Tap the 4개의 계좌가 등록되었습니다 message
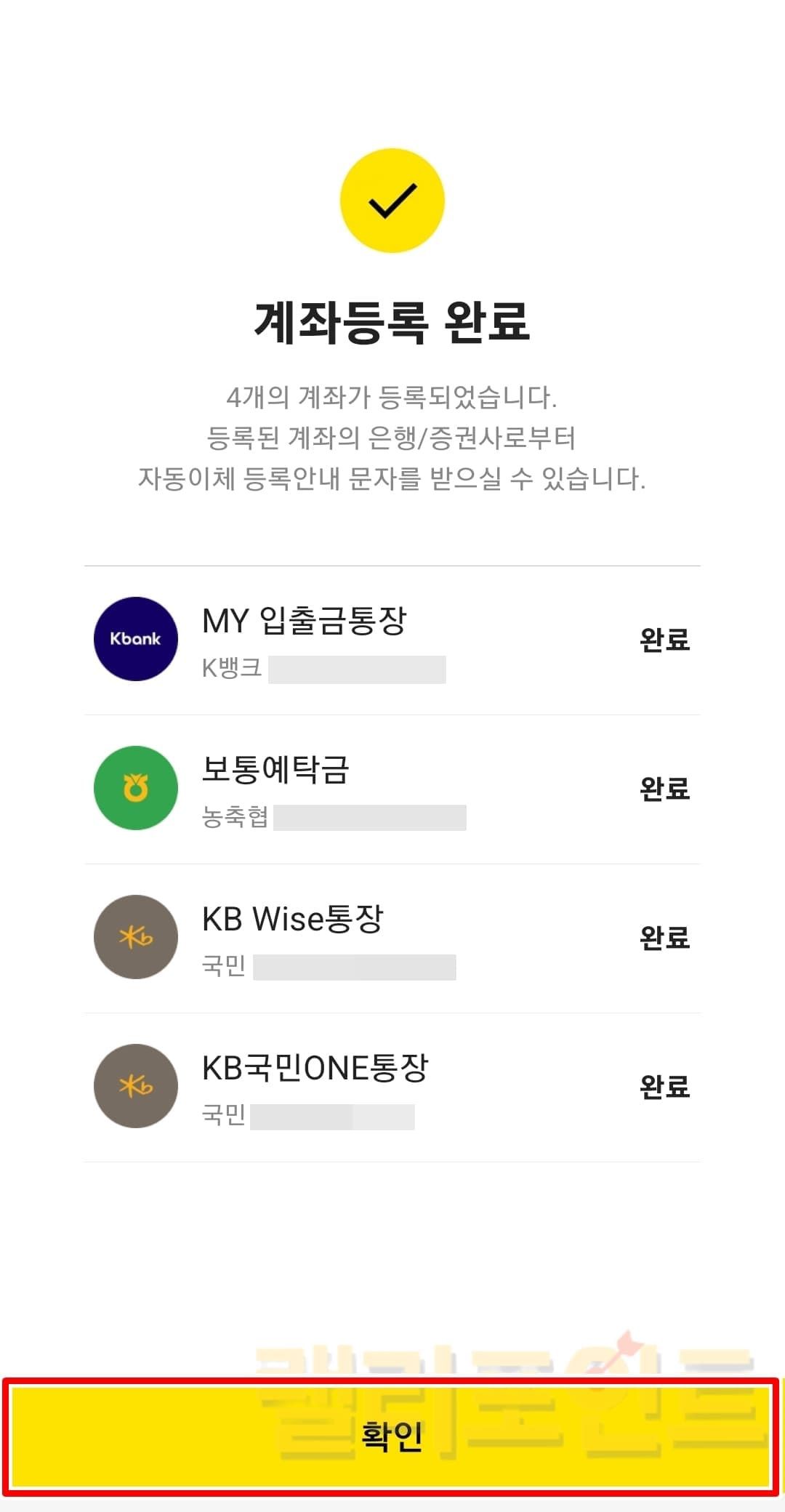Screen dimensions: 785x1512 [x=392, y=397]
